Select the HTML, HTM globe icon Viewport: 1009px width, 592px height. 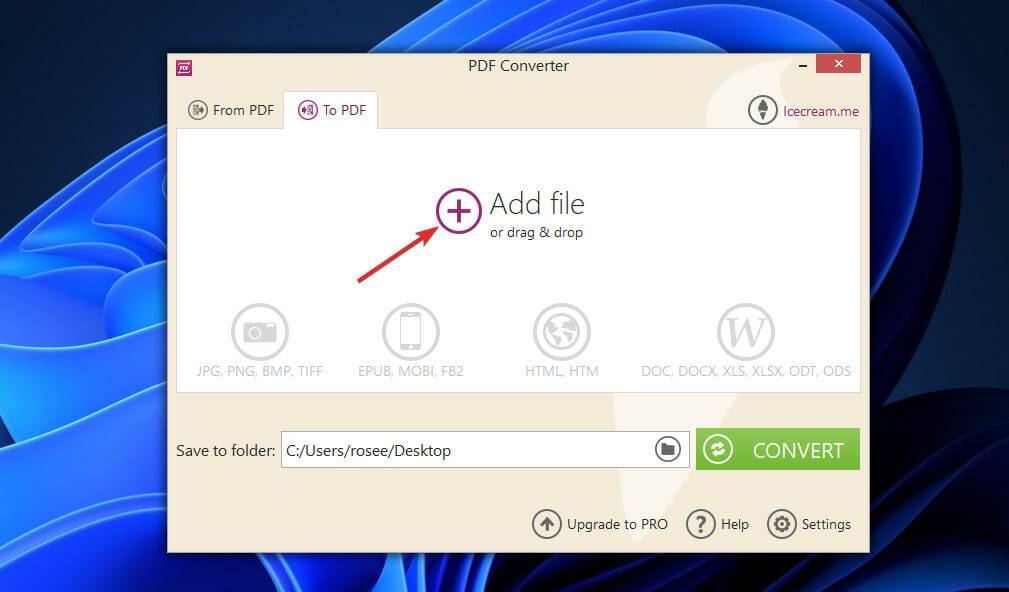[x=561, y=331]
